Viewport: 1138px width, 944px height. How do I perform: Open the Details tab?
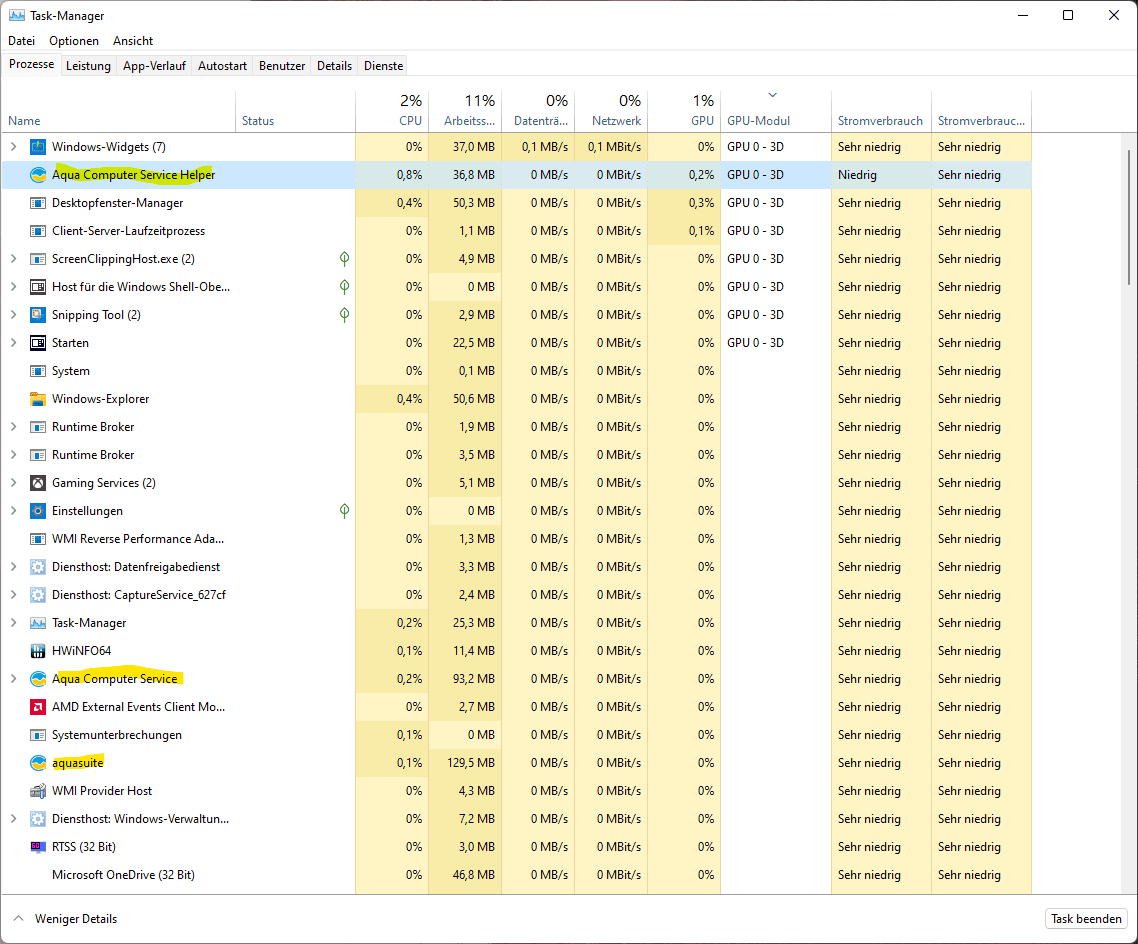335,66
